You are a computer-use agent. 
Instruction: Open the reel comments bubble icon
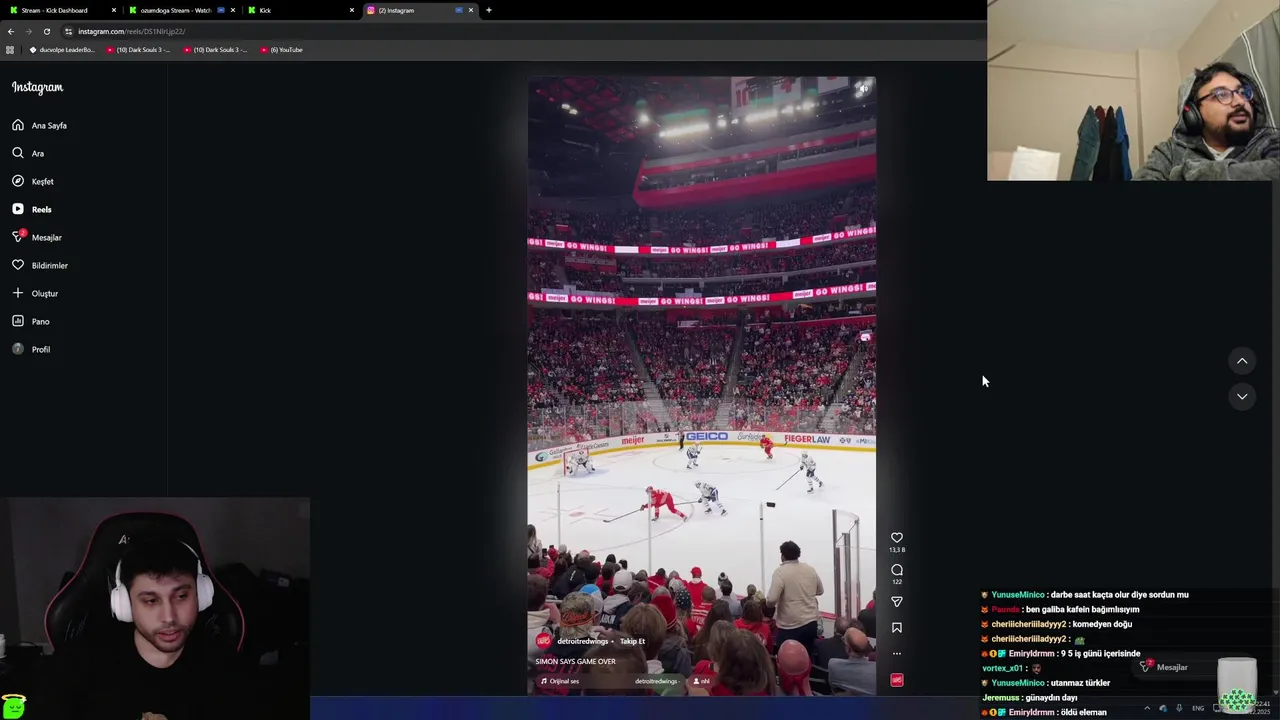coord(897,569)
